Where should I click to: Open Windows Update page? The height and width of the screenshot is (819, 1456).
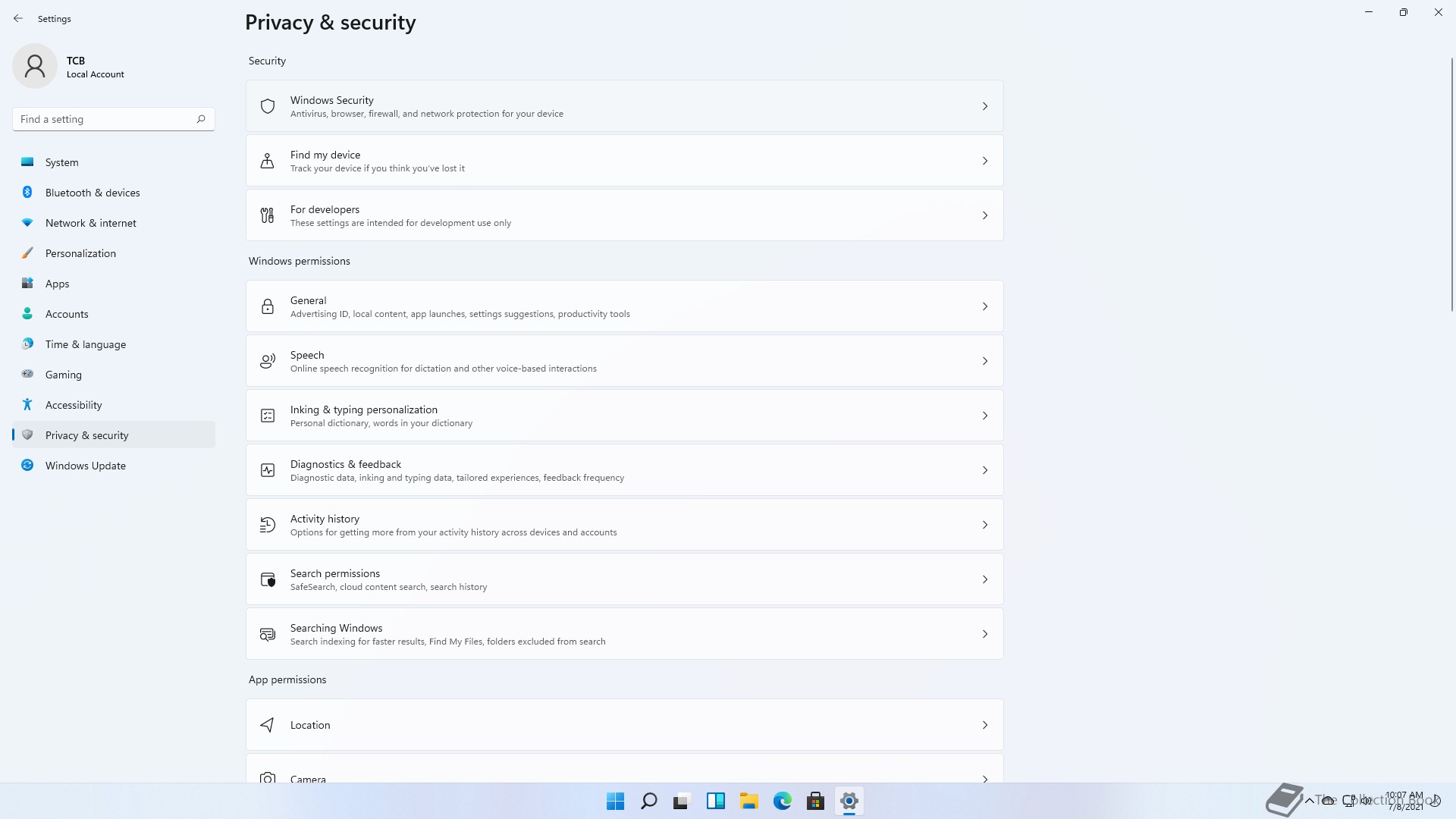(114, 466)
